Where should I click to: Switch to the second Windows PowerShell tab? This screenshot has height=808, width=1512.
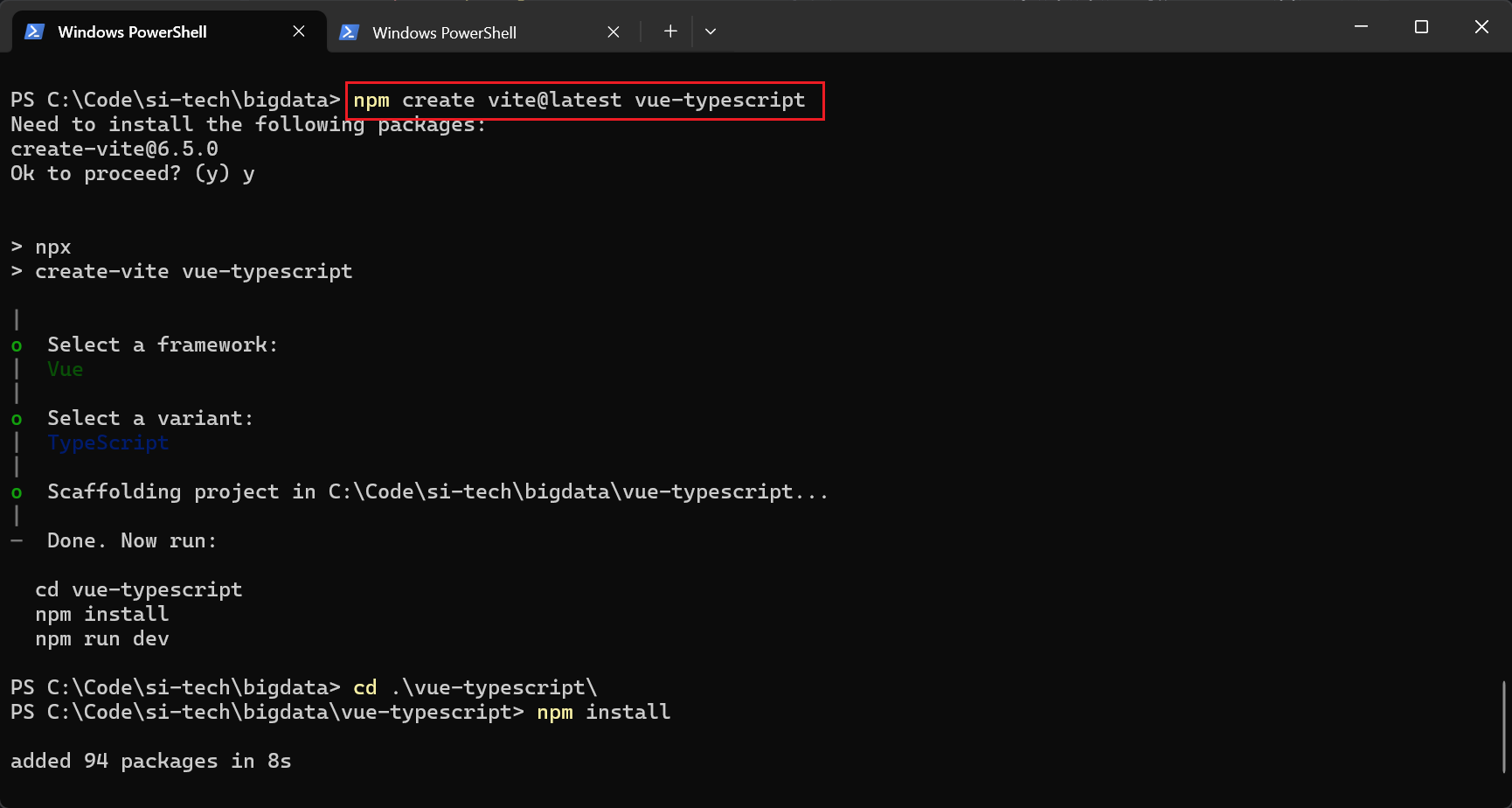tap(444, 32)
